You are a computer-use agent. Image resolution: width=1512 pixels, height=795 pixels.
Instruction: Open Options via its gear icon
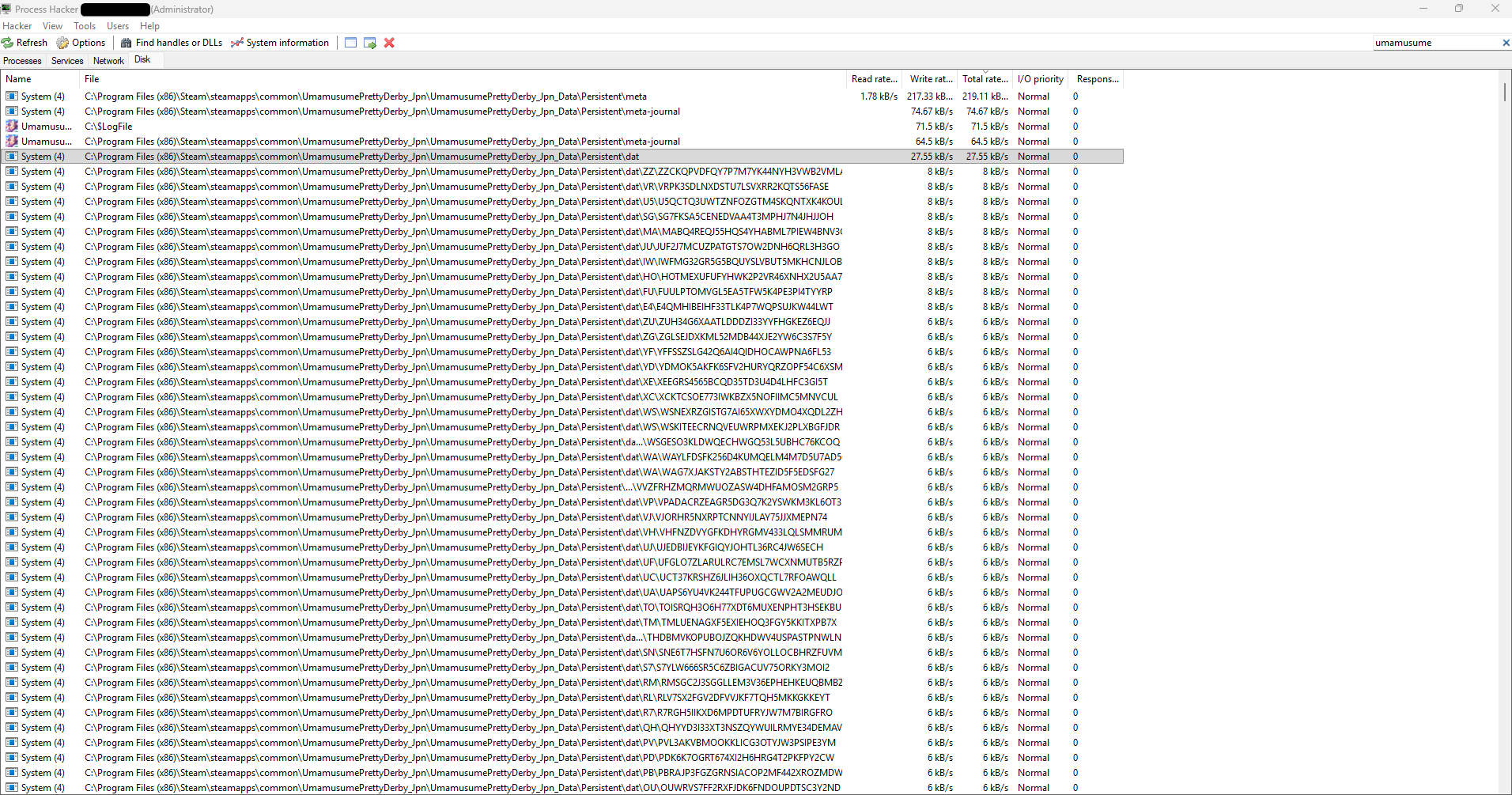tap(62, 43)
